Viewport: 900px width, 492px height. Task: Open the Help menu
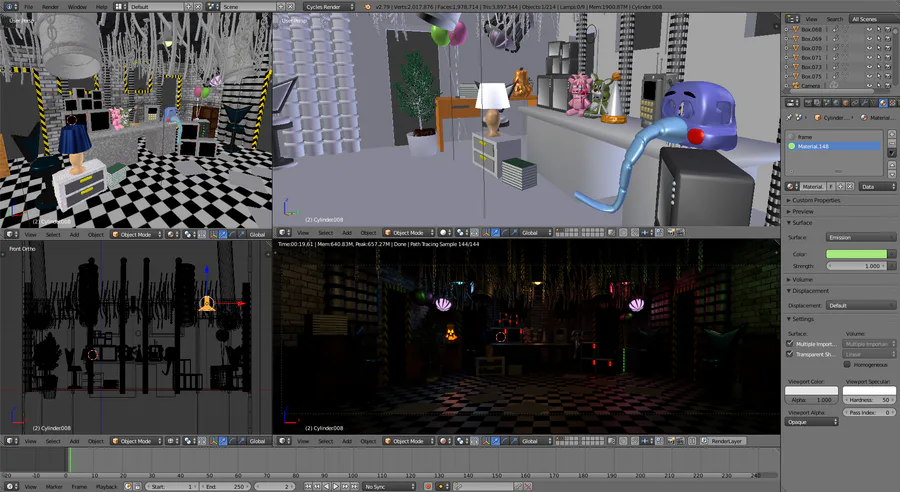(x=101, y=7)
